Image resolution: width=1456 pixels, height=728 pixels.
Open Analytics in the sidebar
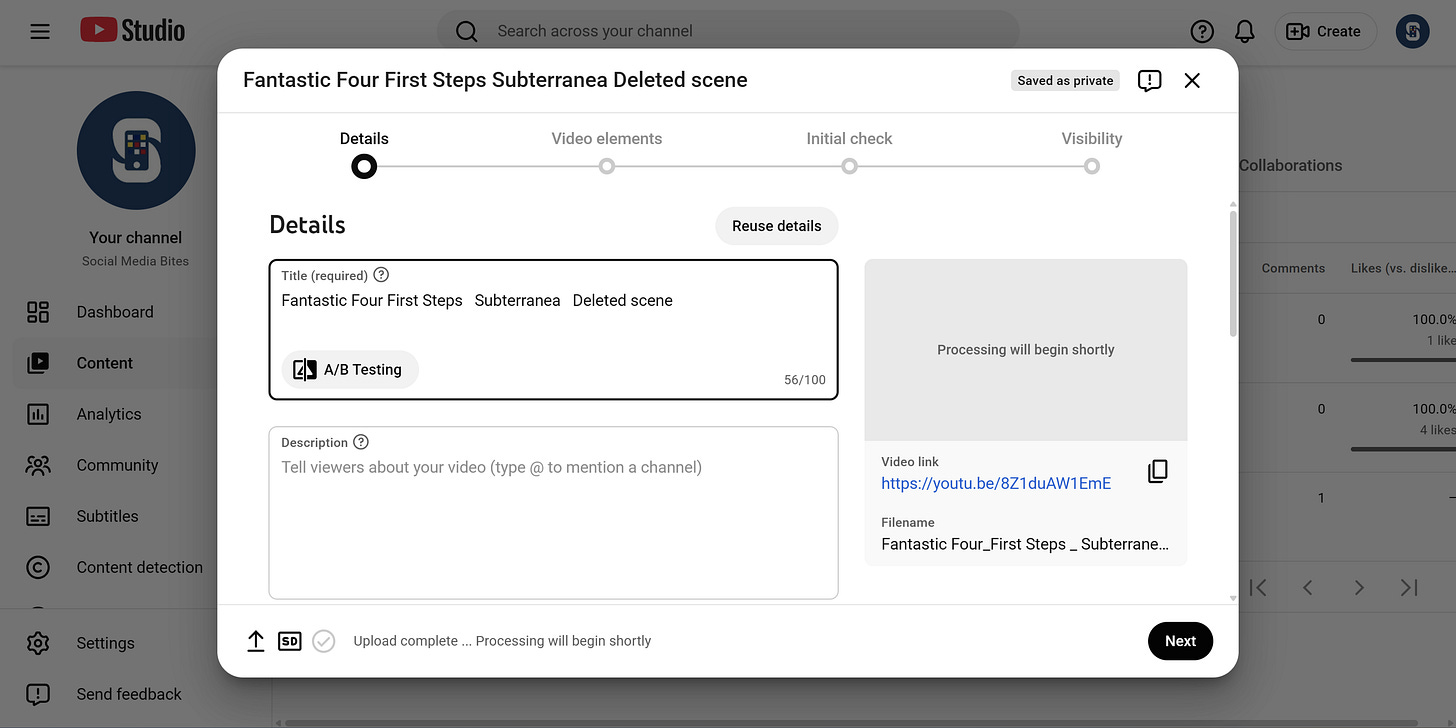pos(108,414)
